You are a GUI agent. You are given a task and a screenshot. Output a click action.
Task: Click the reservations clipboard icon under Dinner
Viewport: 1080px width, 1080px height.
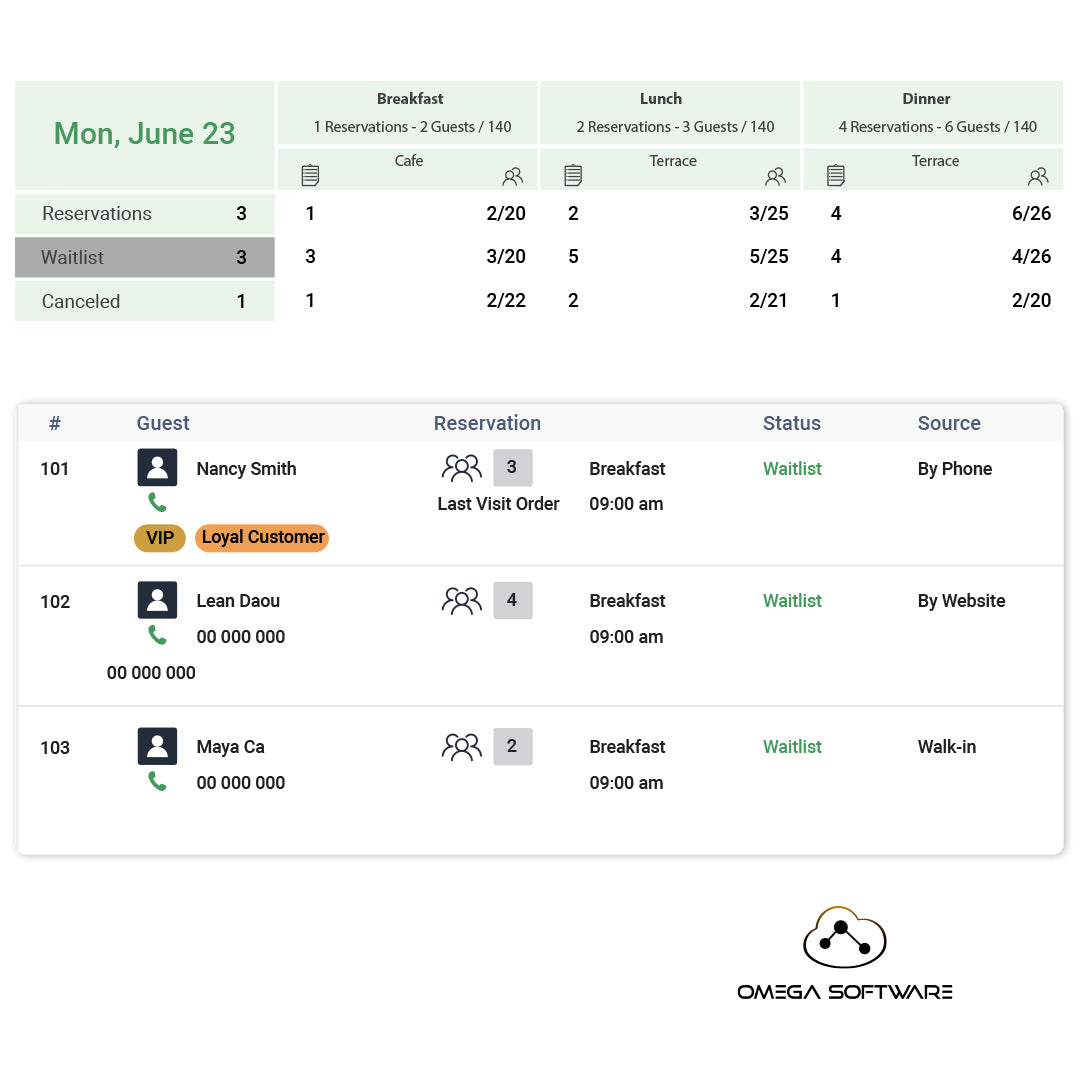836,176
